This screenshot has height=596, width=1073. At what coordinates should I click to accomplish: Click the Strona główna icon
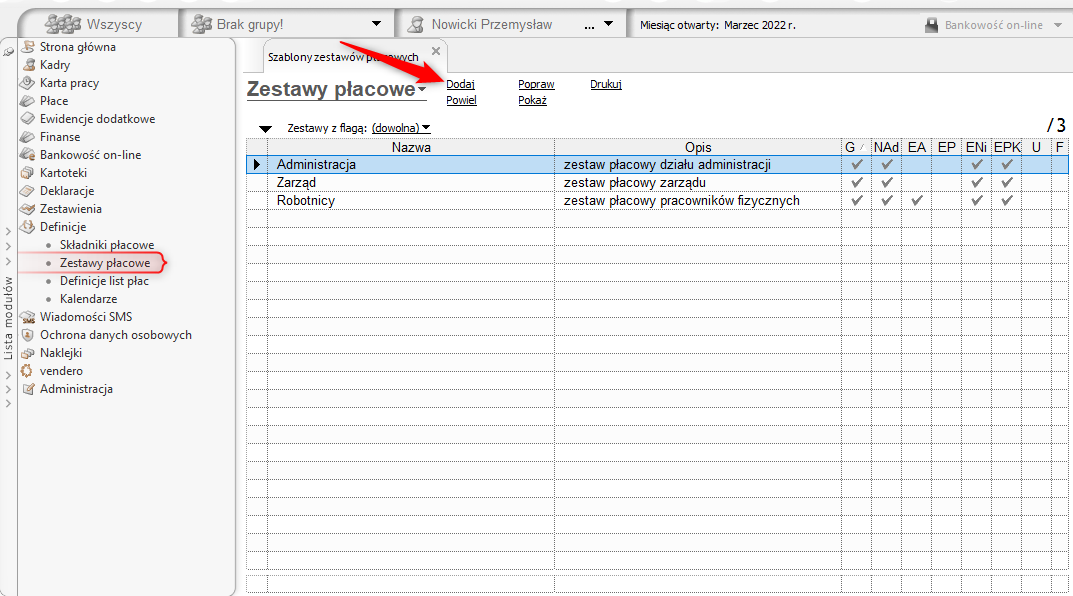click(27, 47)
